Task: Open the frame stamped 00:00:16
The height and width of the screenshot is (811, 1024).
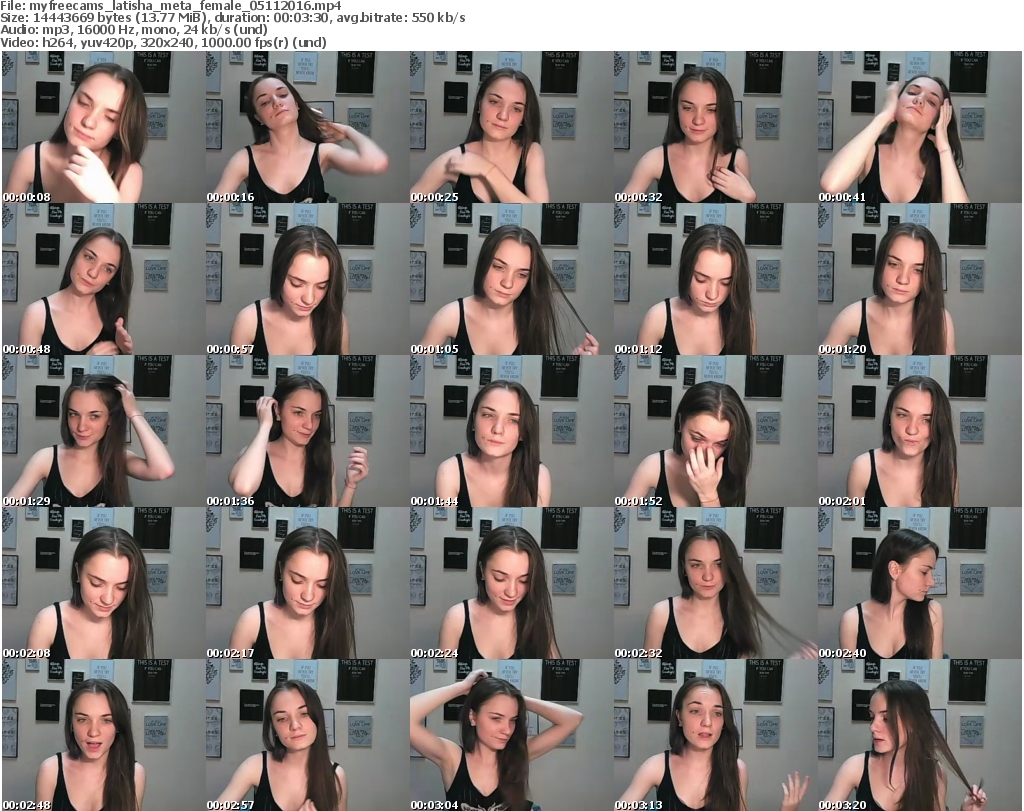Action: point(307,127)
